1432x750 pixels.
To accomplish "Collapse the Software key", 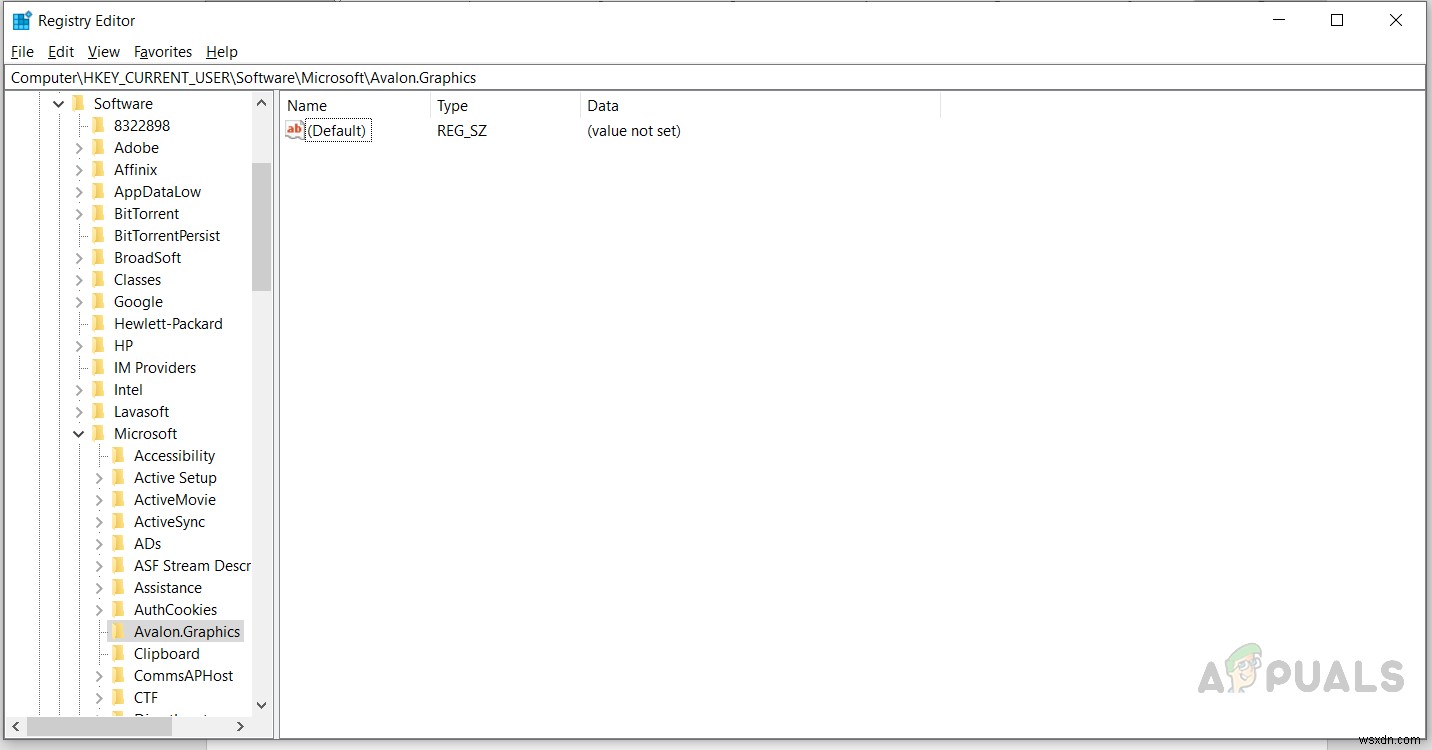I will pos(59,103).
